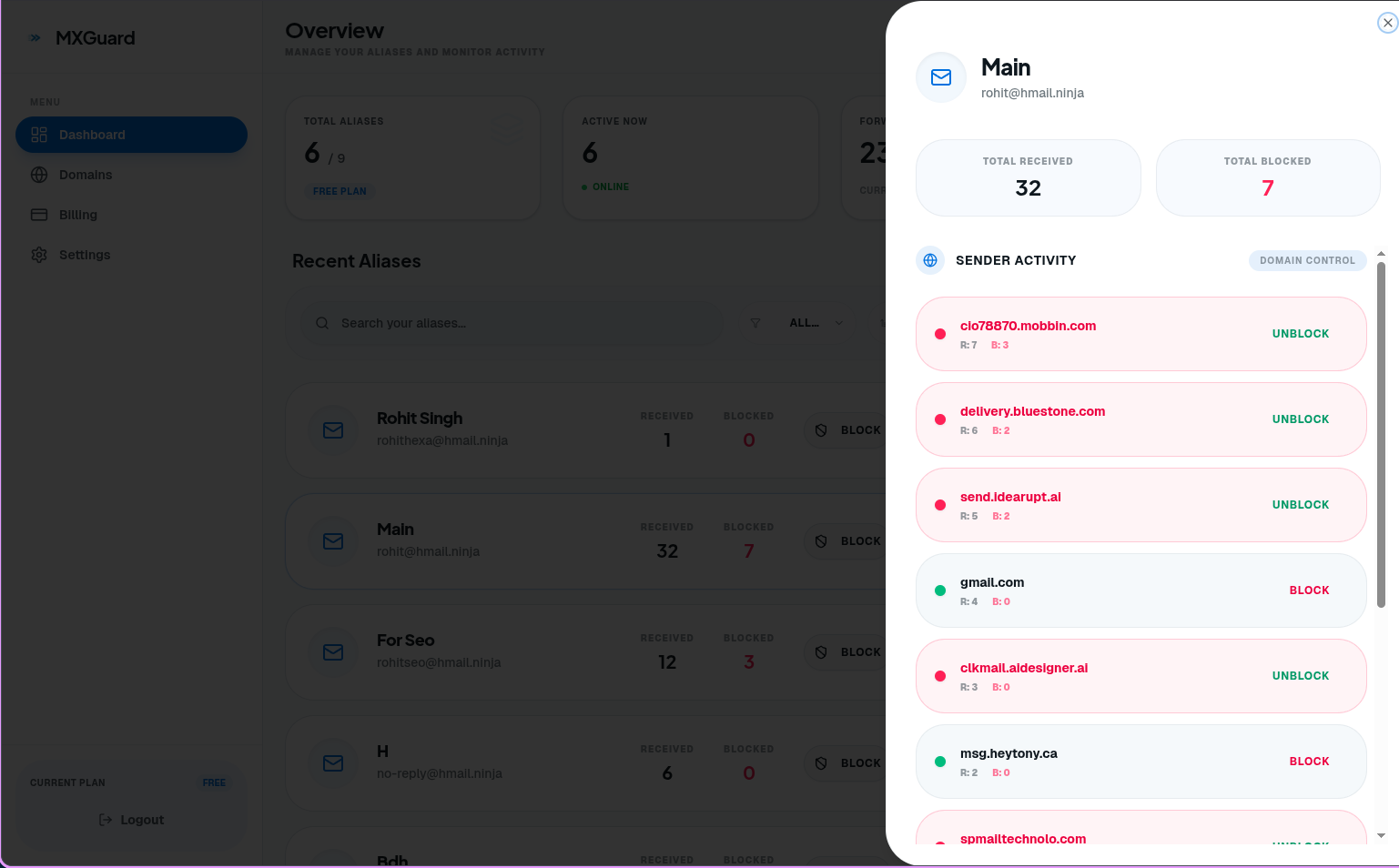The width and height of the screenshot is (1399, 868).
Task: Close the Main alias detail panel
Action: pos(1387,23)
